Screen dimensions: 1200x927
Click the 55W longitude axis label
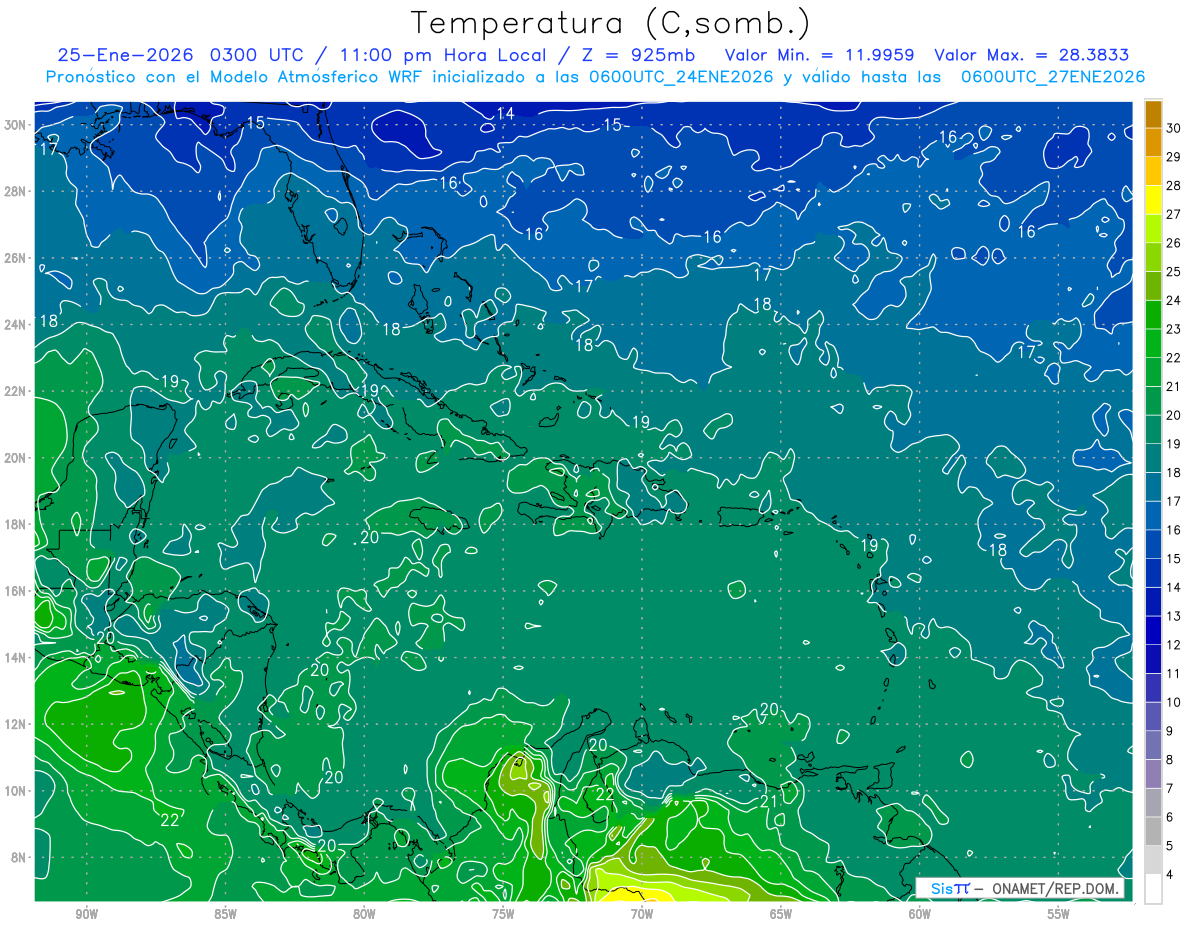pyautogui.click(x=1059, y=914)
